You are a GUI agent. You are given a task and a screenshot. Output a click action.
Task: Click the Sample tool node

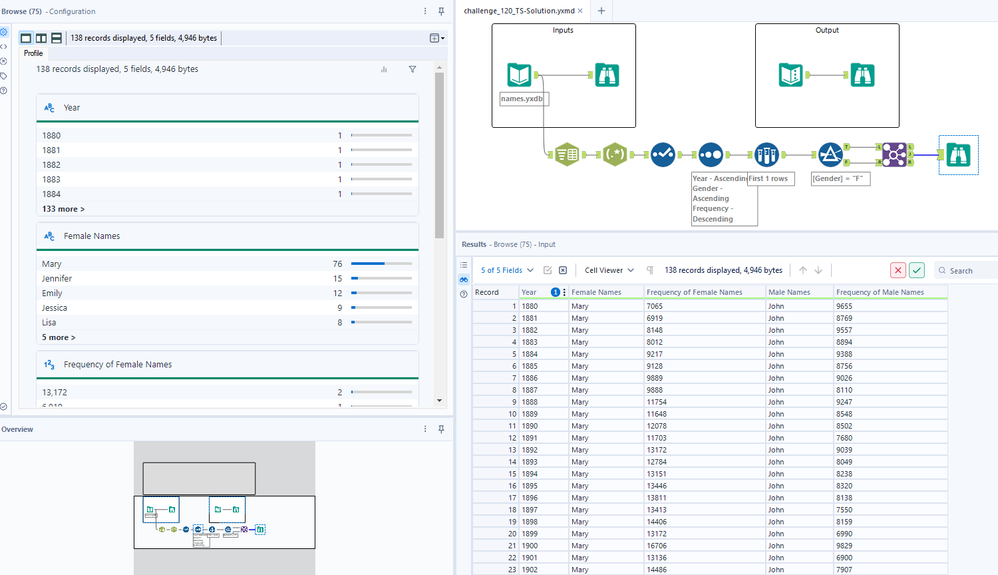click(766, 155)
